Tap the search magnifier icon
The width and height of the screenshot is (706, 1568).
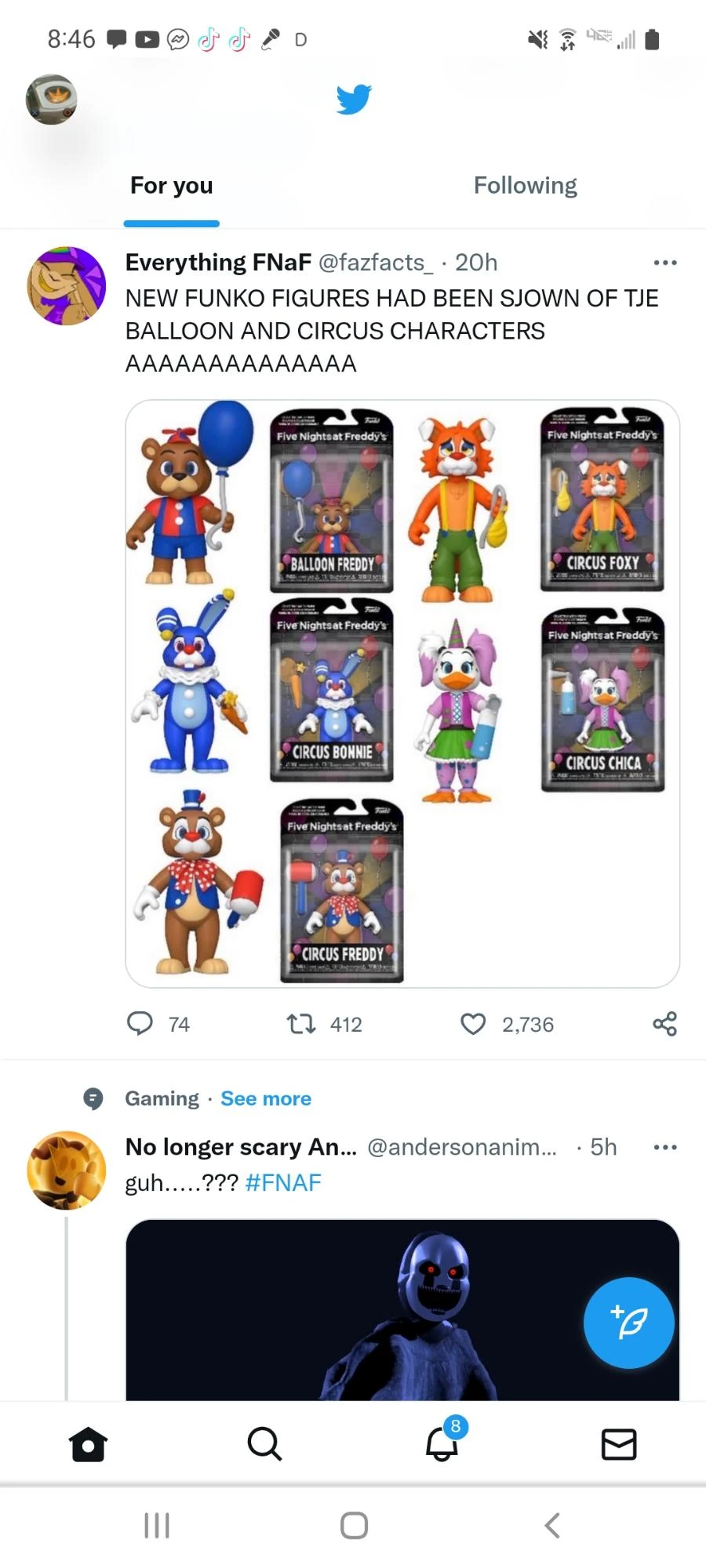point(264,1445)
